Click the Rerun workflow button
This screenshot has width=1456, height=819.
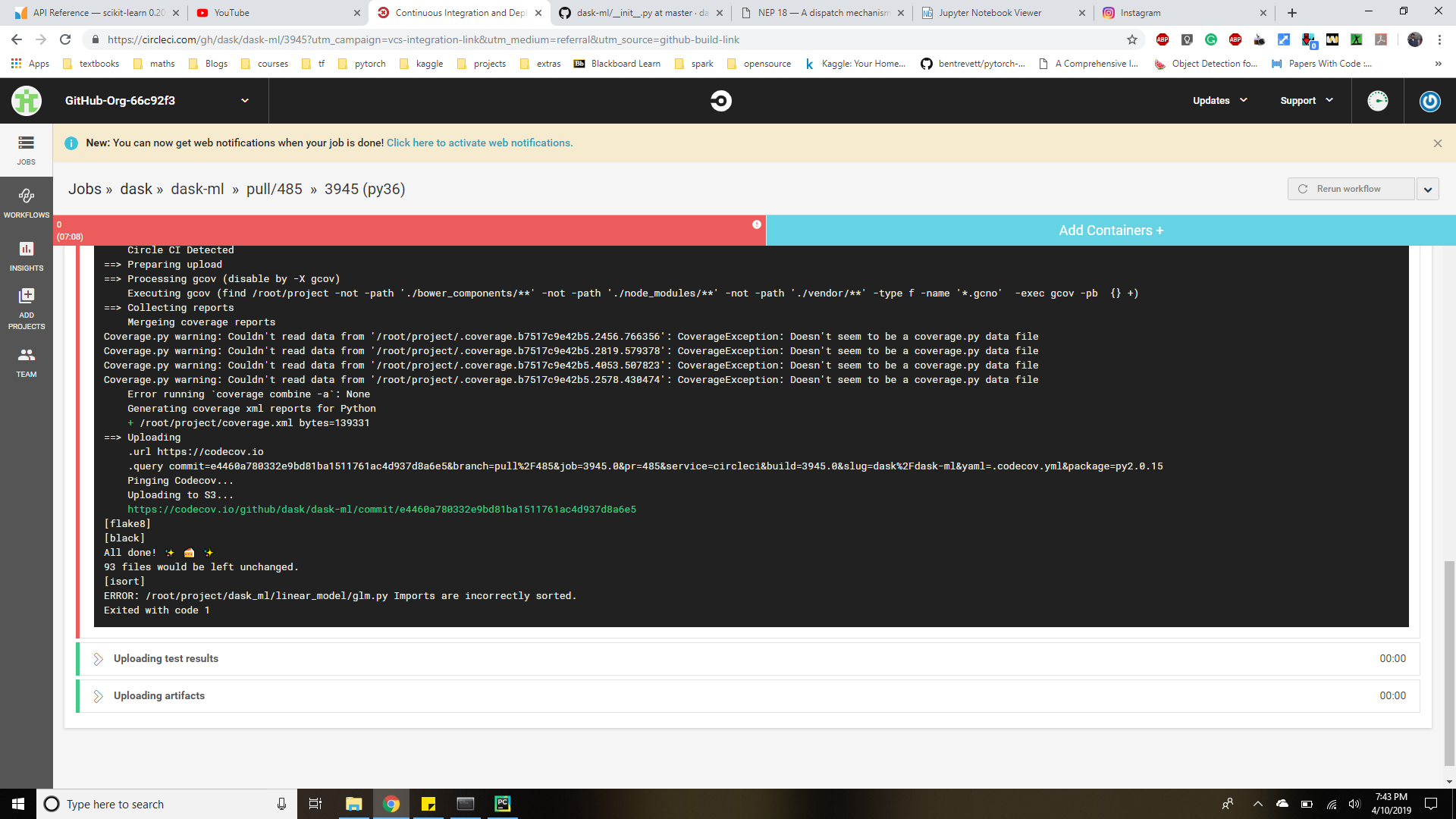click(1350, 189)
